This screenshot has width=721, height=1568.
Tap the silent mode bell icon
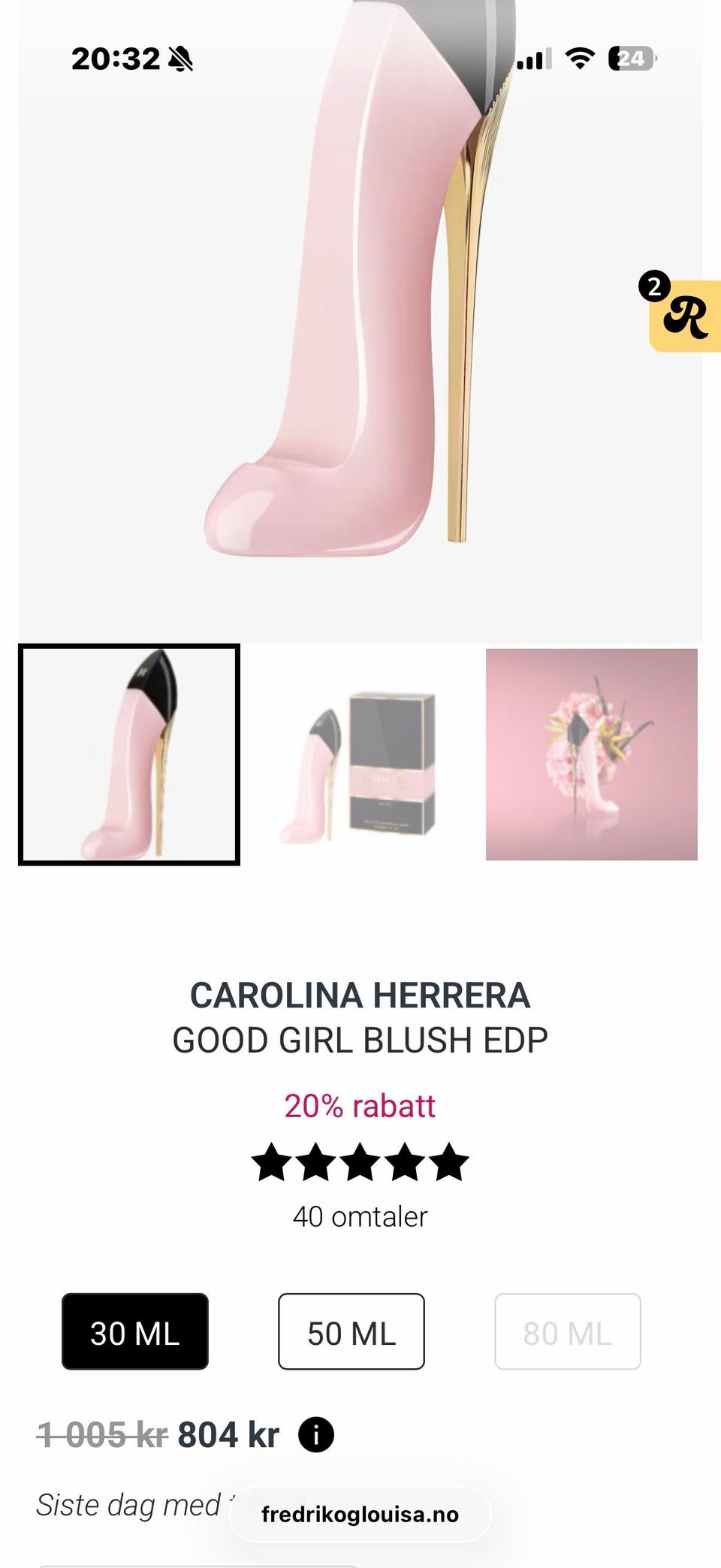tap(180, 59)
